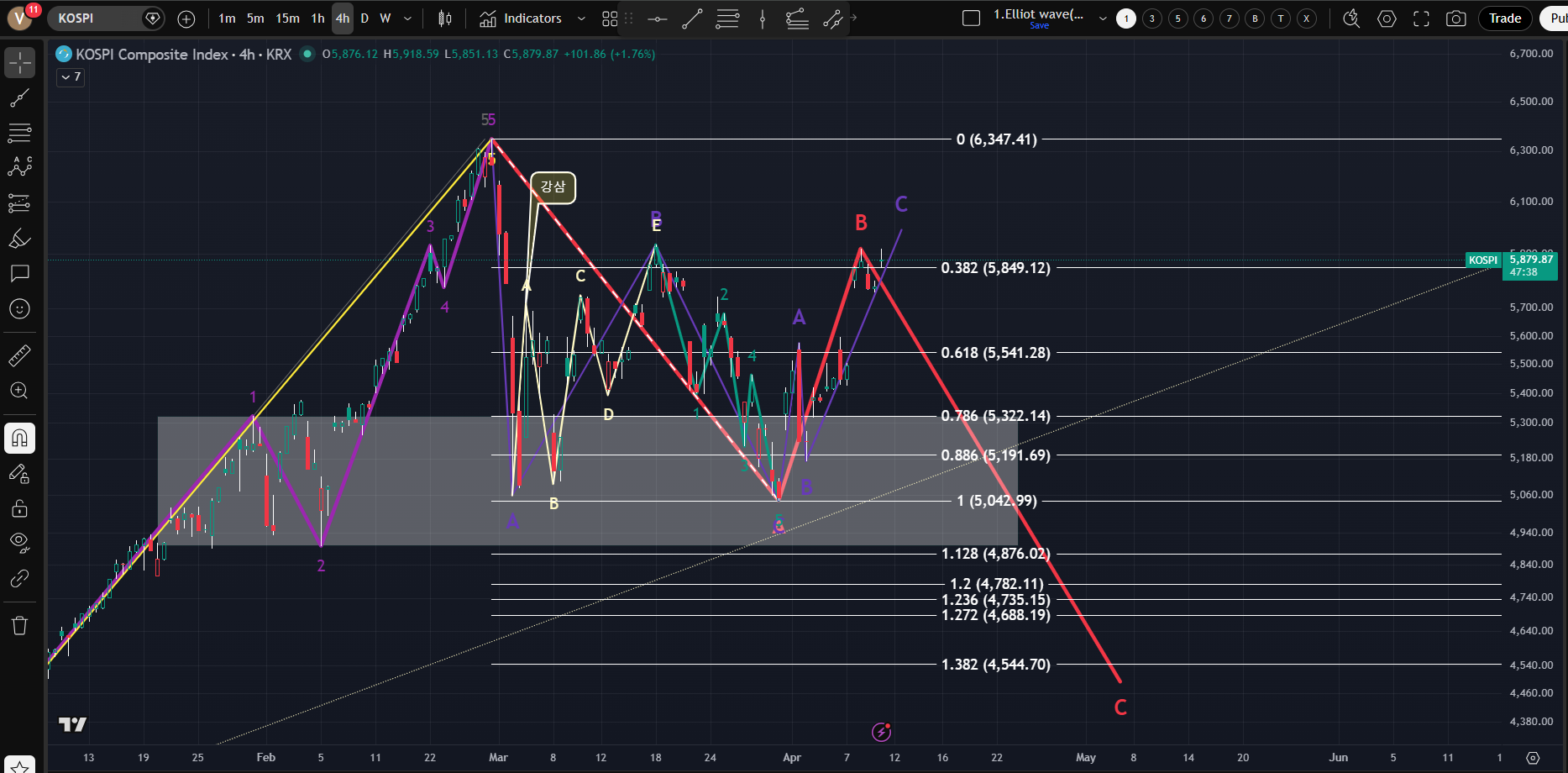Toggle hide all drawings eye icon

pos(20,542)
